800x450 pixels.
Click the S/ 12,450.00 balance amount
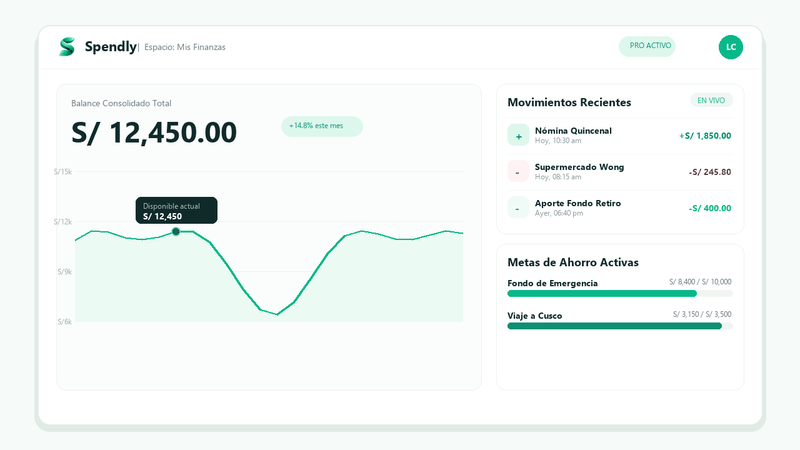[154, 133]
